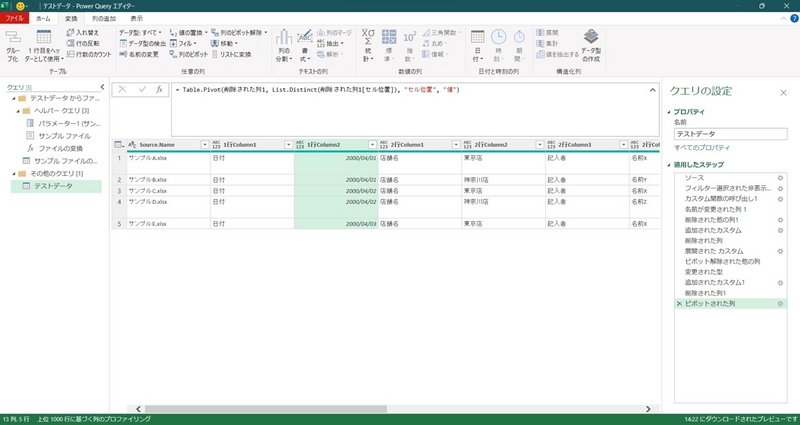Screen dimensions: 800x425
Task: Switch to 列の追加 tab
Action: coord(104,18)
